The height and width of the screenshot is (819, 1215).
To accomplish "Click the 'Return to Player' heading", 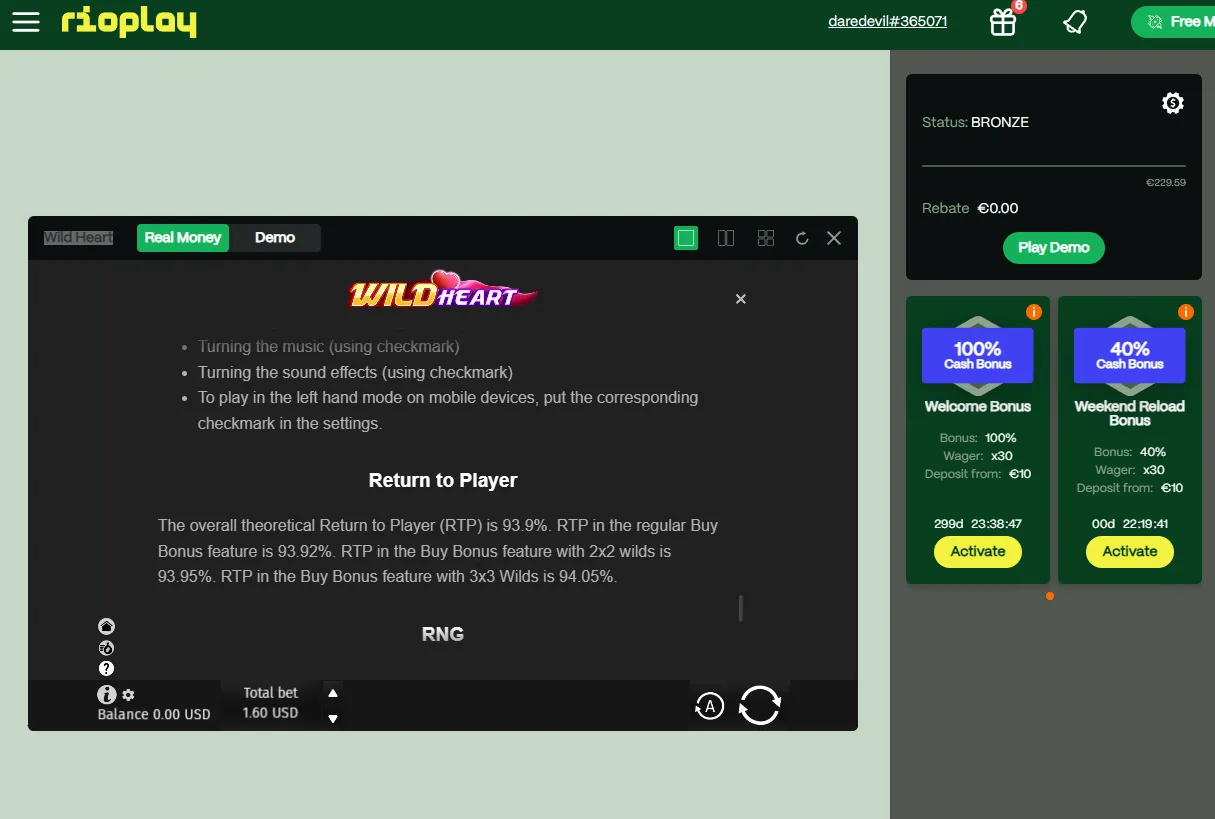I will click(x=443, y=481).
